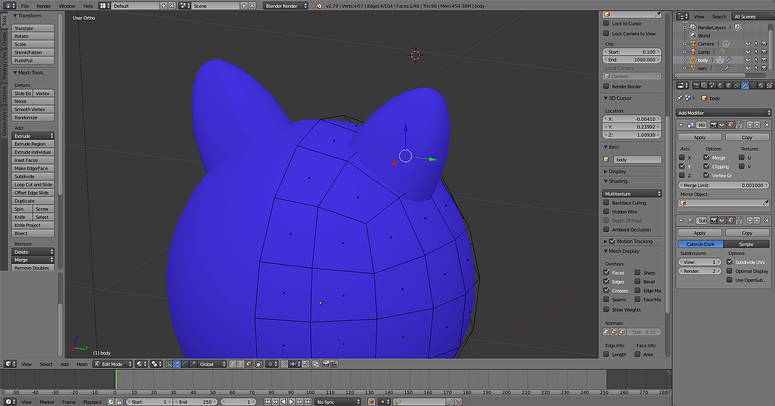Viewport: 775px width, 406px height.
Task: Delete the Subsurf modifier with X icon
Action: 767,221
